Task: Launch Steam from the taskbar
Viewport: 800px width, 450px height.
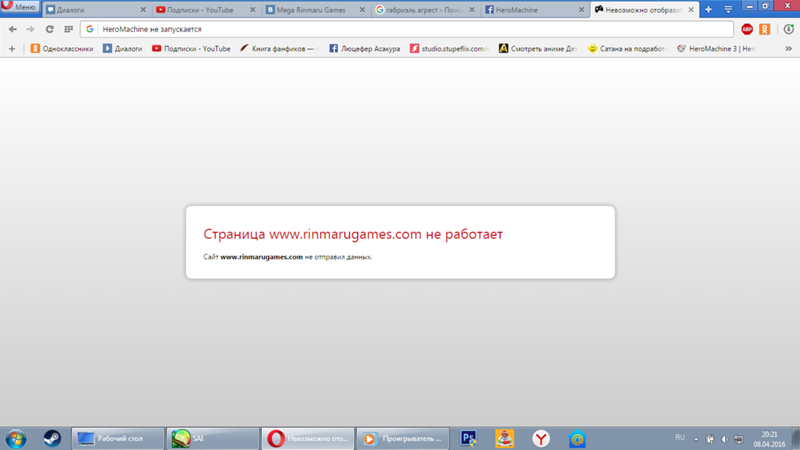Action: [x=52, y=439]
